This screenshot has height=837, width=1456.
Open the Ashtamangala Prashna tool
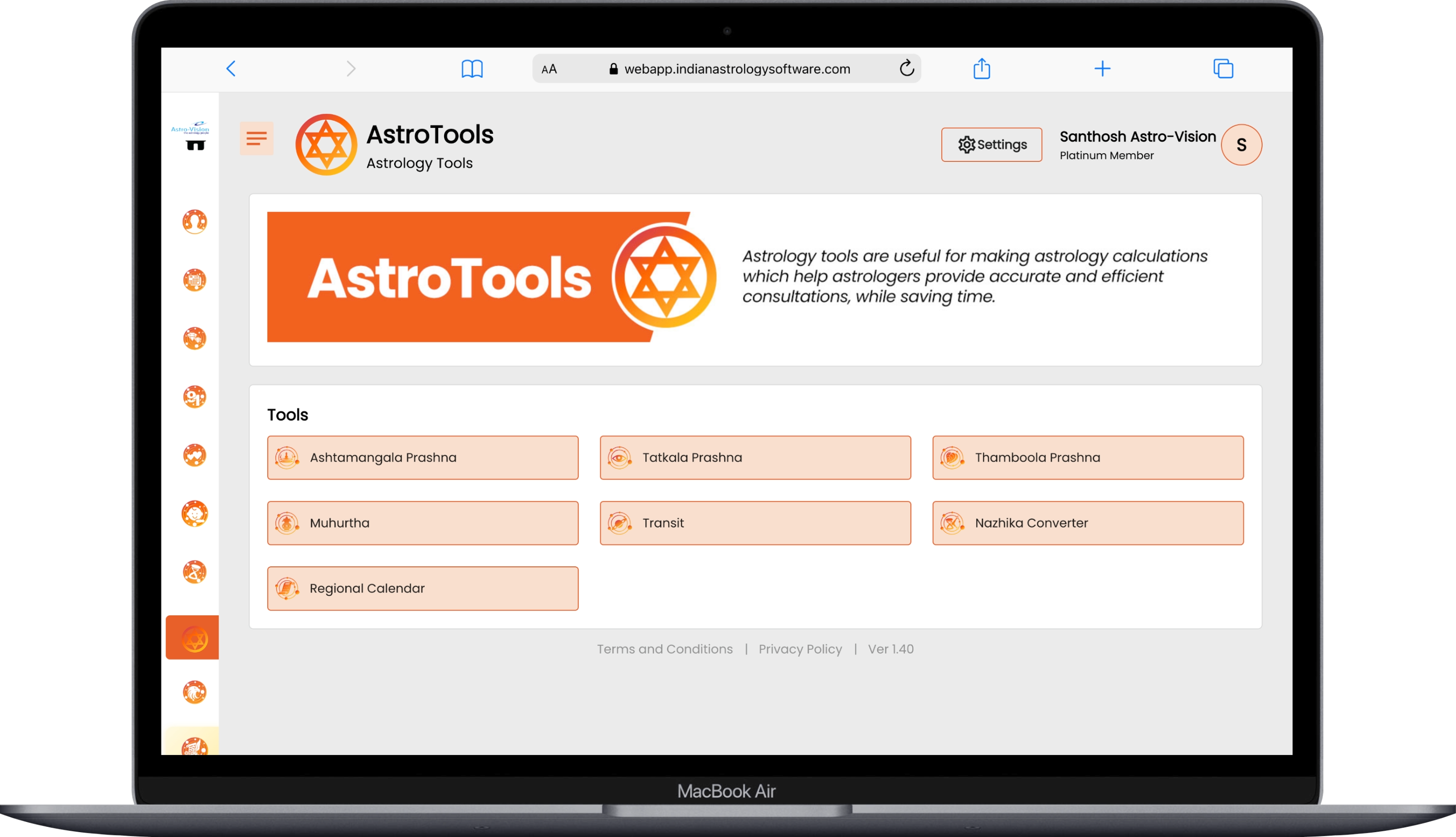click(423, 458)
